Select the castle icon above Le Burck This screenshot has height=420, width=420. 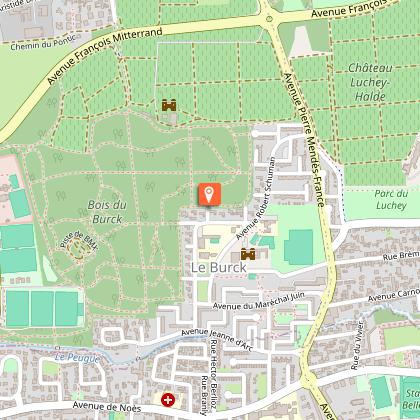pos(248,254)
